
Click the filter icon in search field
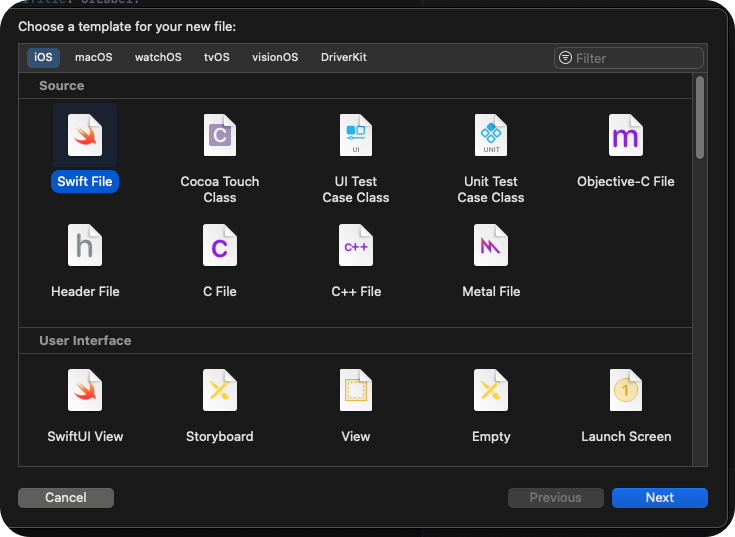(x=565, y=58)
